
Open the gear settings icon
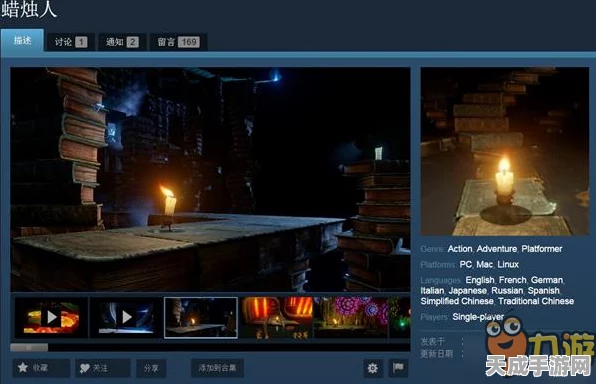373,368
